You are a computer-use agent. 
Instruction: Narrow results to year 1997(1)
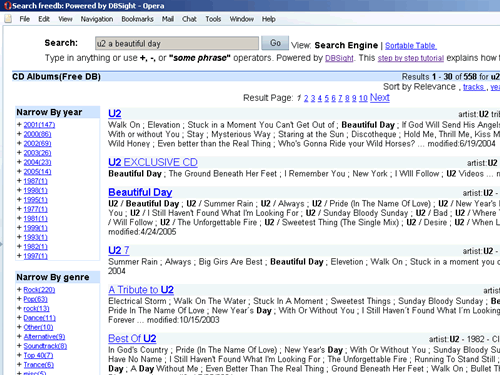pyautogui.click(x=36, y=256)
